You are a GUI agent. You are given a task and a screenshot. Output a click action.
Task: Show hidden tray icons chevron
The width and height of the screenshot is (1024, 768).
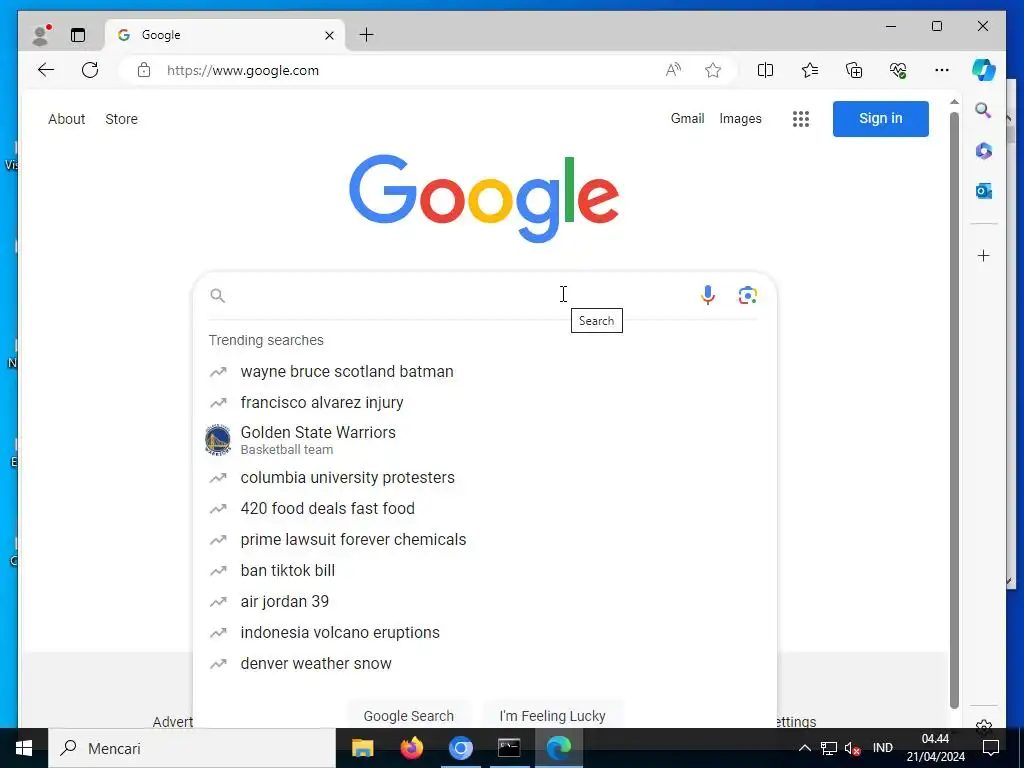(x=805, y=748)
